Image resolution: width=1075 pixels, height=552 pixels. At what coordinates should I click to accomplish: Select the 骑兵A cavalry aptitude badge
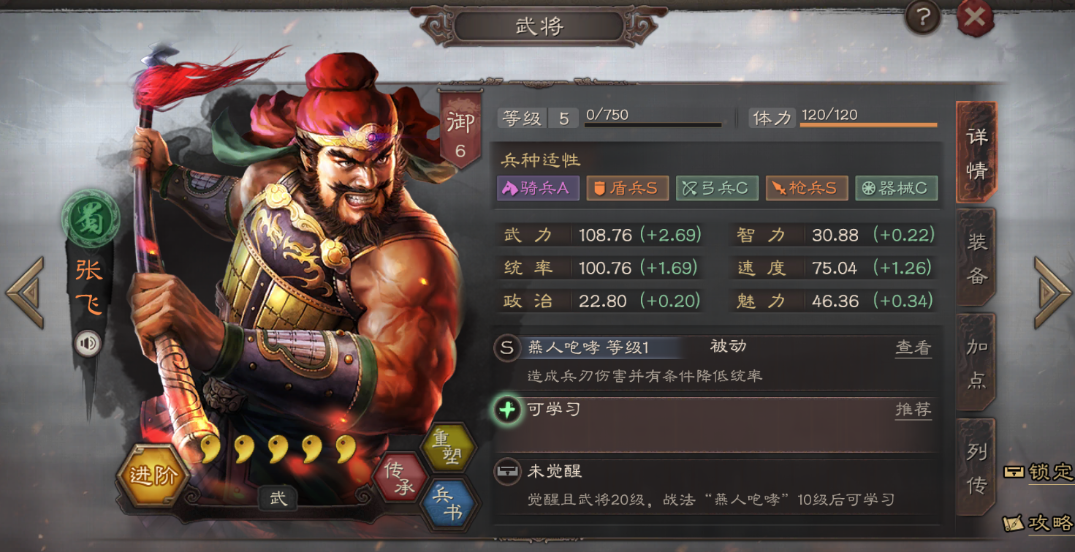pos(538,189)
